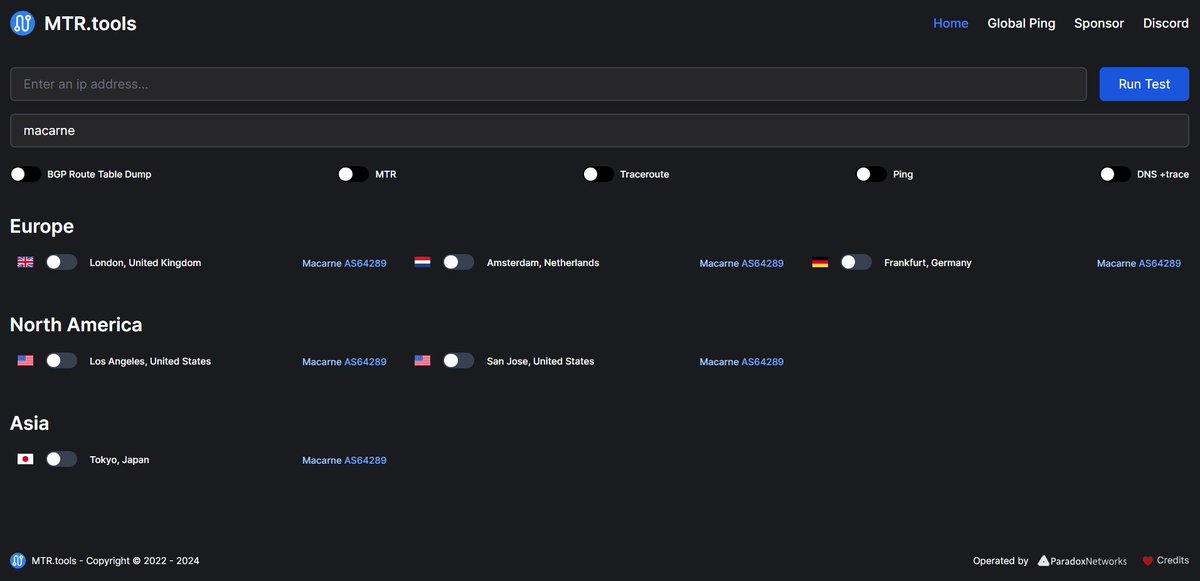
Task: Click the 'Frankfurt, Germany' label
Action: click(x=928, y=263)
